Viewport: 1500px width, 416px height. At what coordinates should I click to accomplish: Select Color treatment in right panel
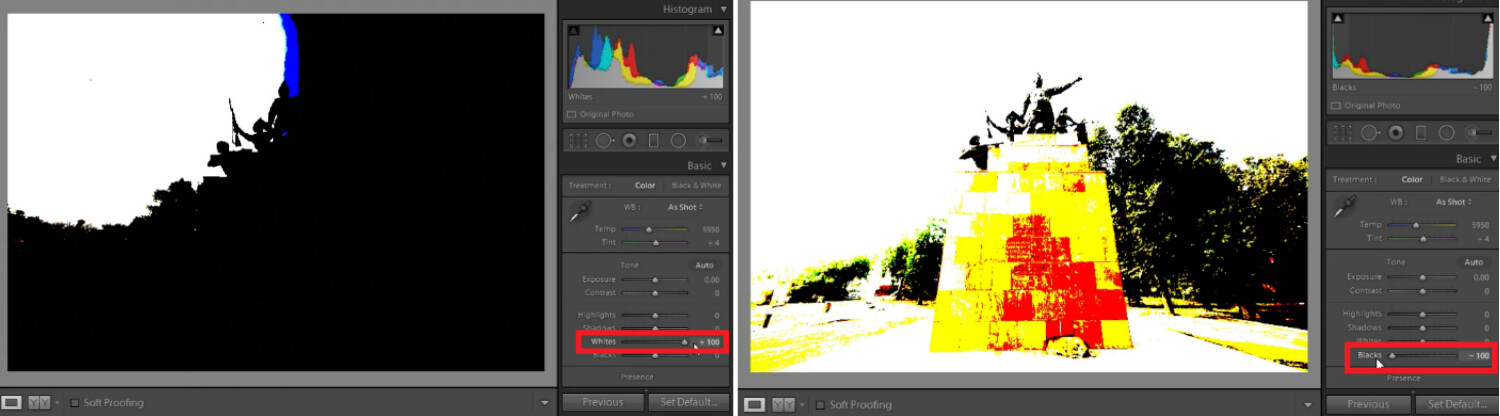pos(1411,179)
